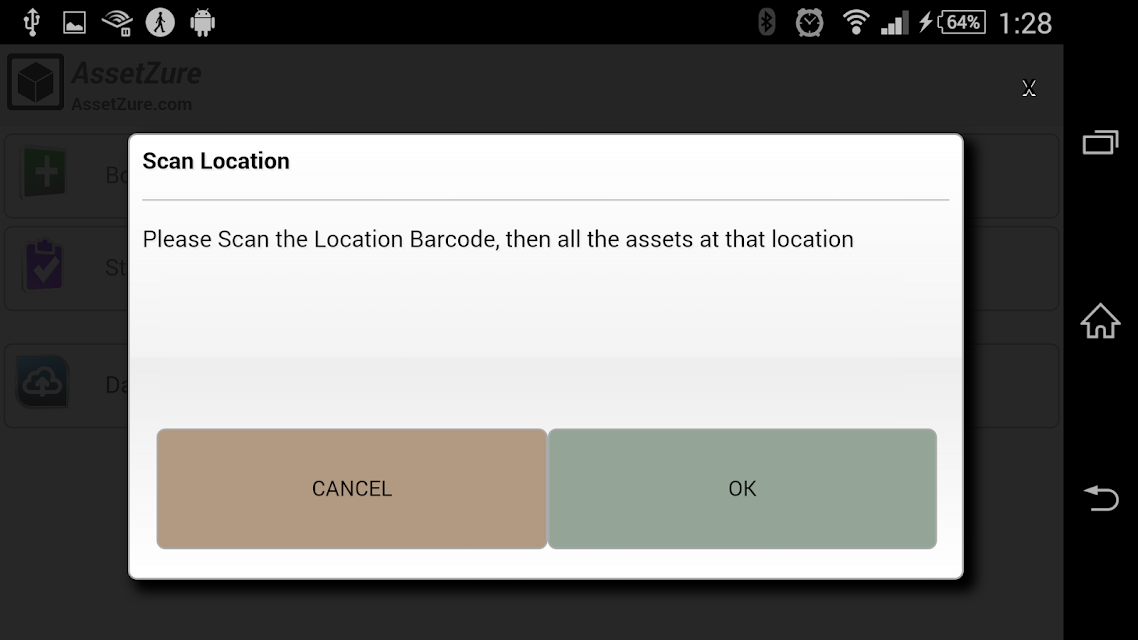Viewport: 1138px width, 640px height.
Task: Cancel the Scan Location dialog
Action: pyautogui.click(x=351, y=488)
